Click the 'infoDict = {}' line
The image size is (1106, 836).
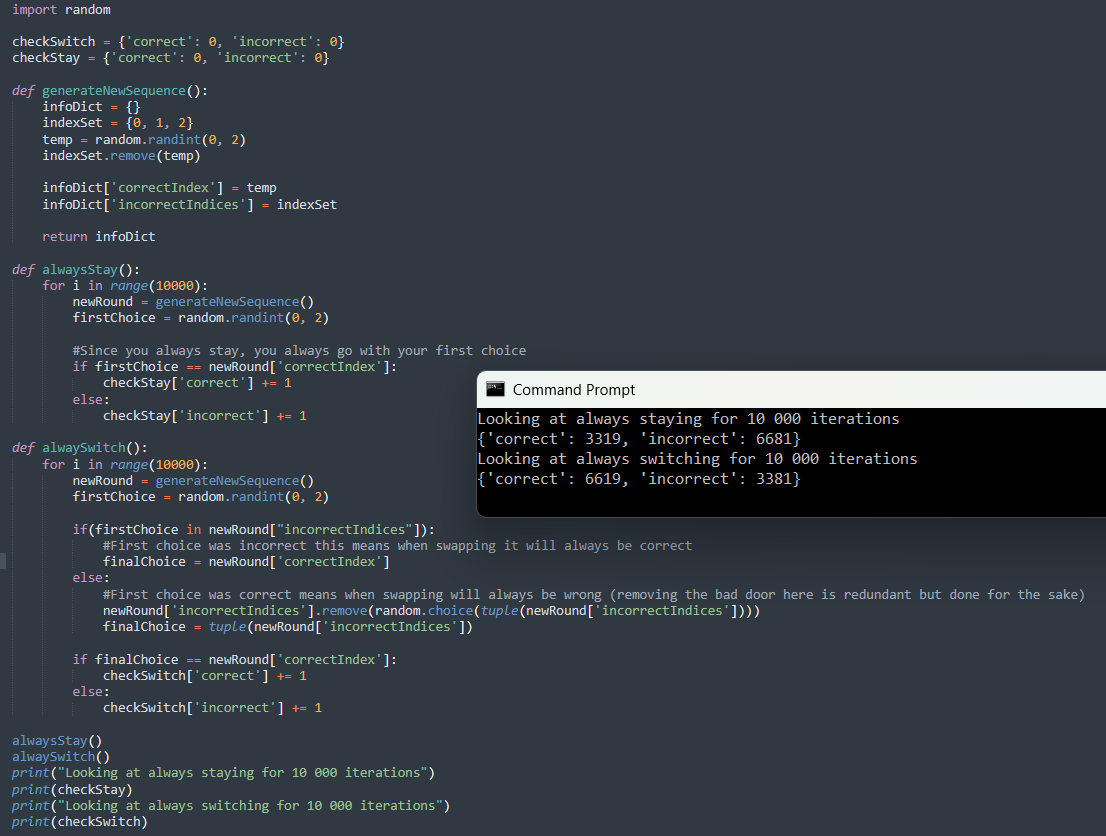92,107
